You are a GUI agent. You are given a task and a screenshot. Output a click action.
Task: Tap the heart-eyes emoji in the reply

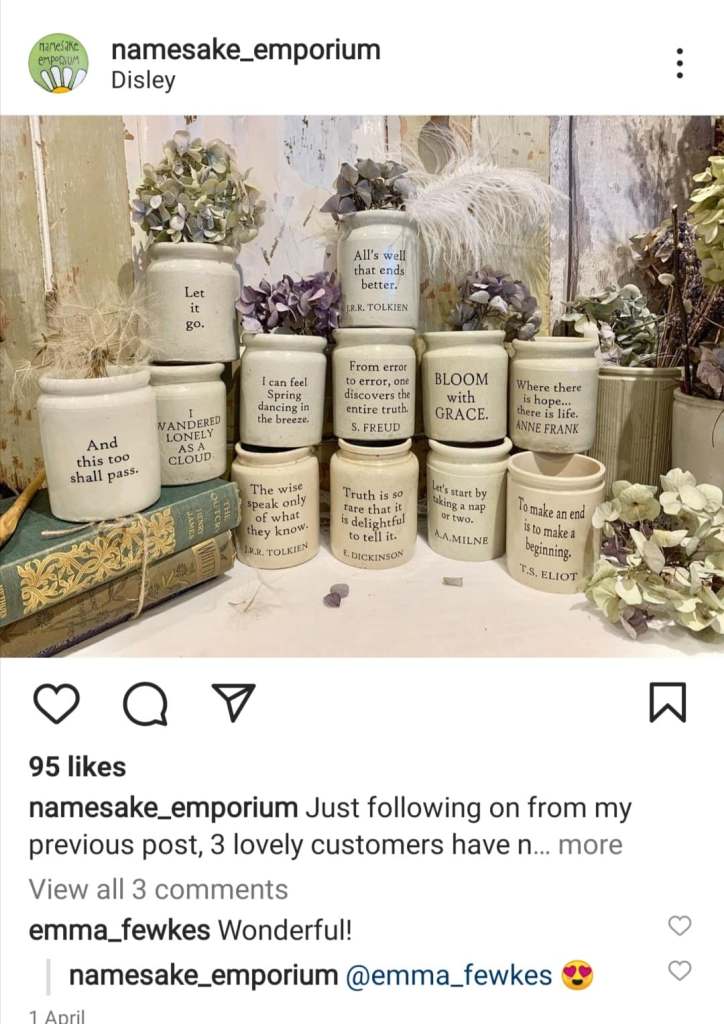576,976
